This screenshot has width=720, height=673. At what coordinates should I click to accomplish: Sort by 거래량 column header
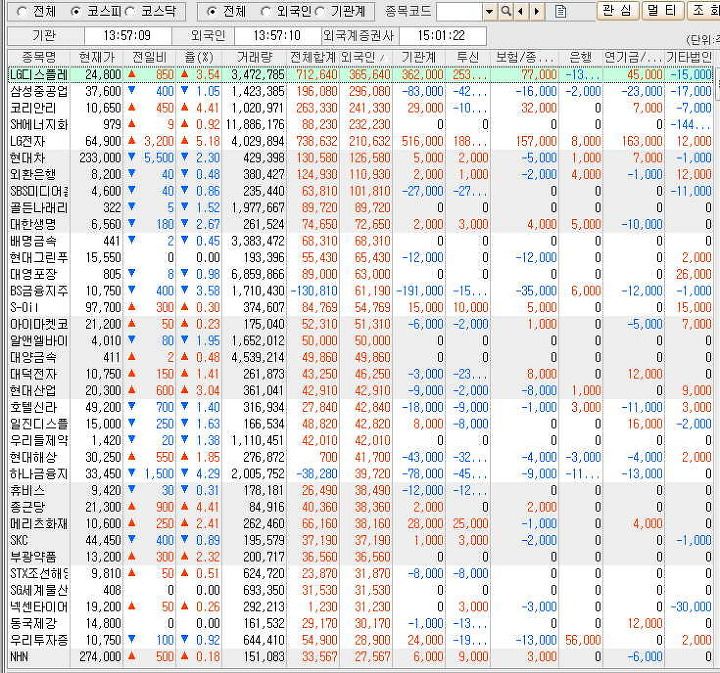point(254,57)
